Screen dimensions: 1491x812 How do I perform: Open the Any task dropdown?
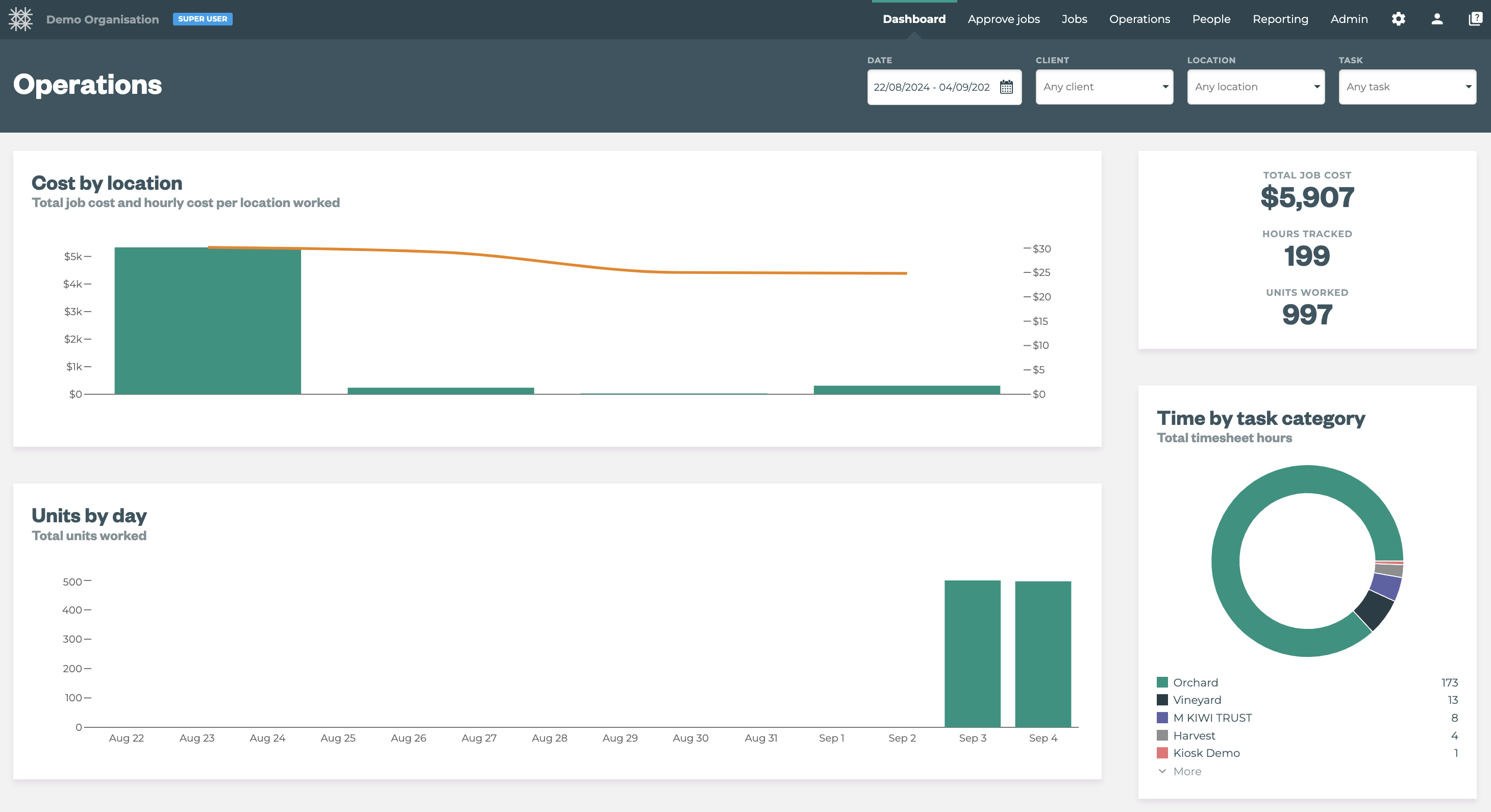pos(1407,87)
